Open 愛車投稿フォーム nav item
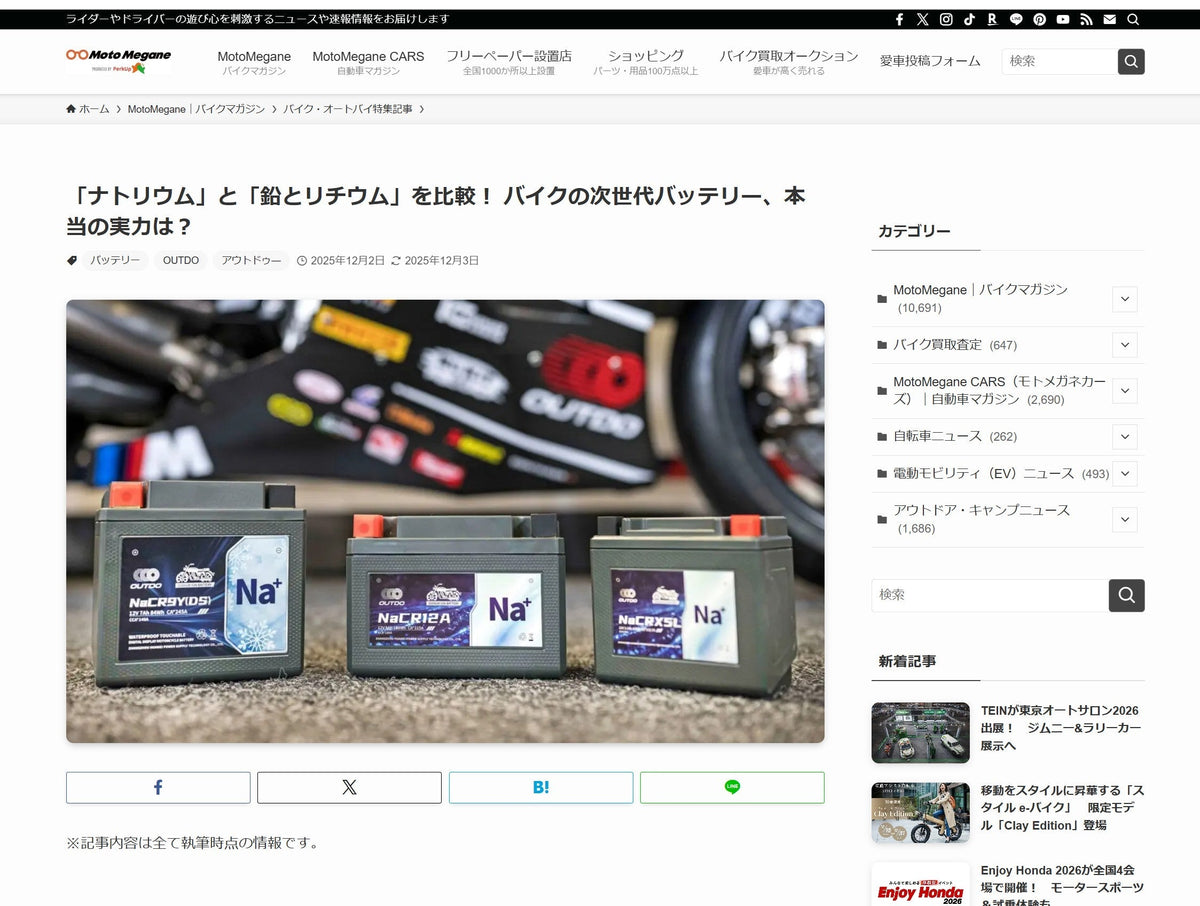1200x906 pixels. click(x=930, y=61)
